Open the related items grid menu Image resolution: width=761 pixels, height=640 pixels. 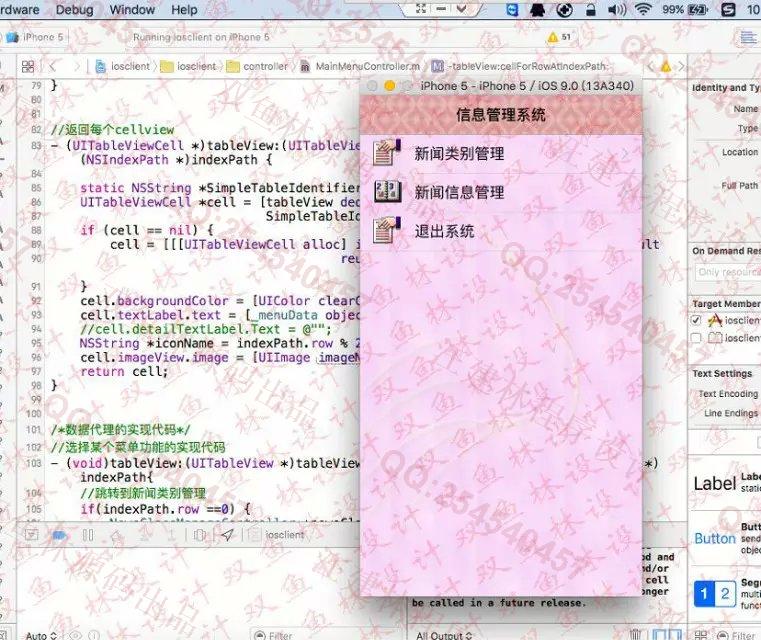tap(28, 66)
